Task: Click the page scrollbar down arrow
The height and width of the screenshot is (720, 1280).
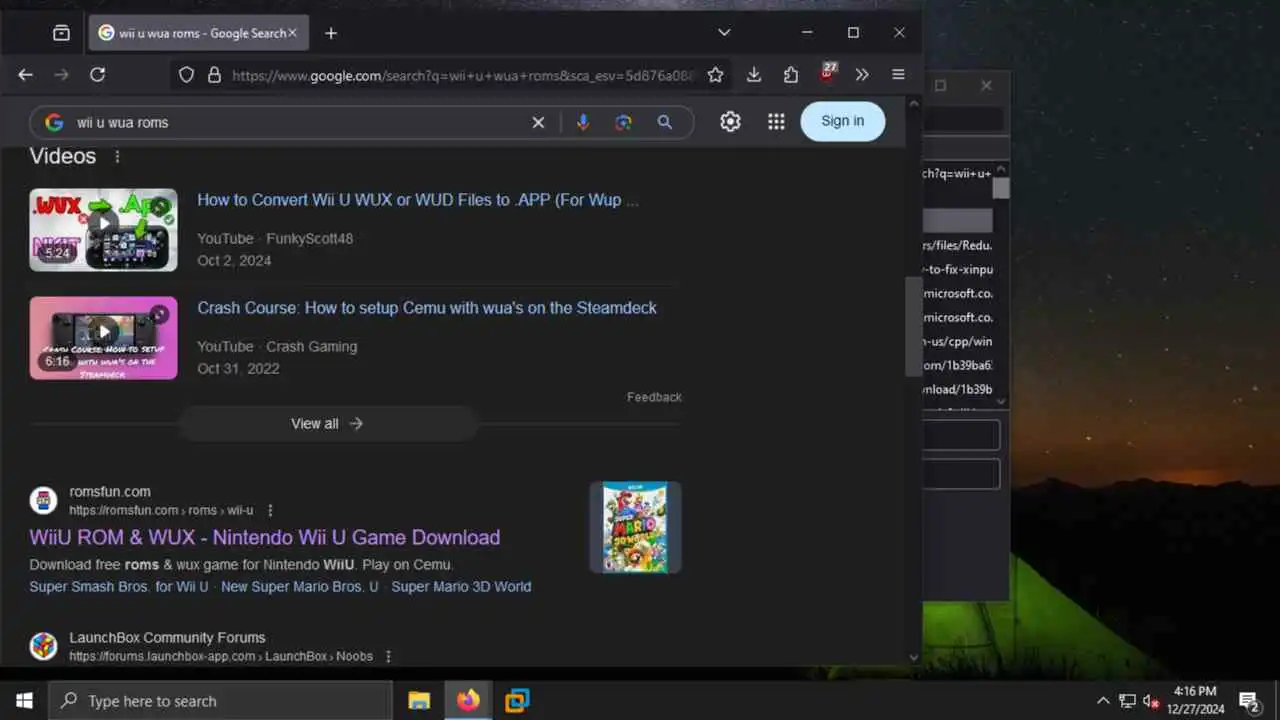Action: pos(913,657)
